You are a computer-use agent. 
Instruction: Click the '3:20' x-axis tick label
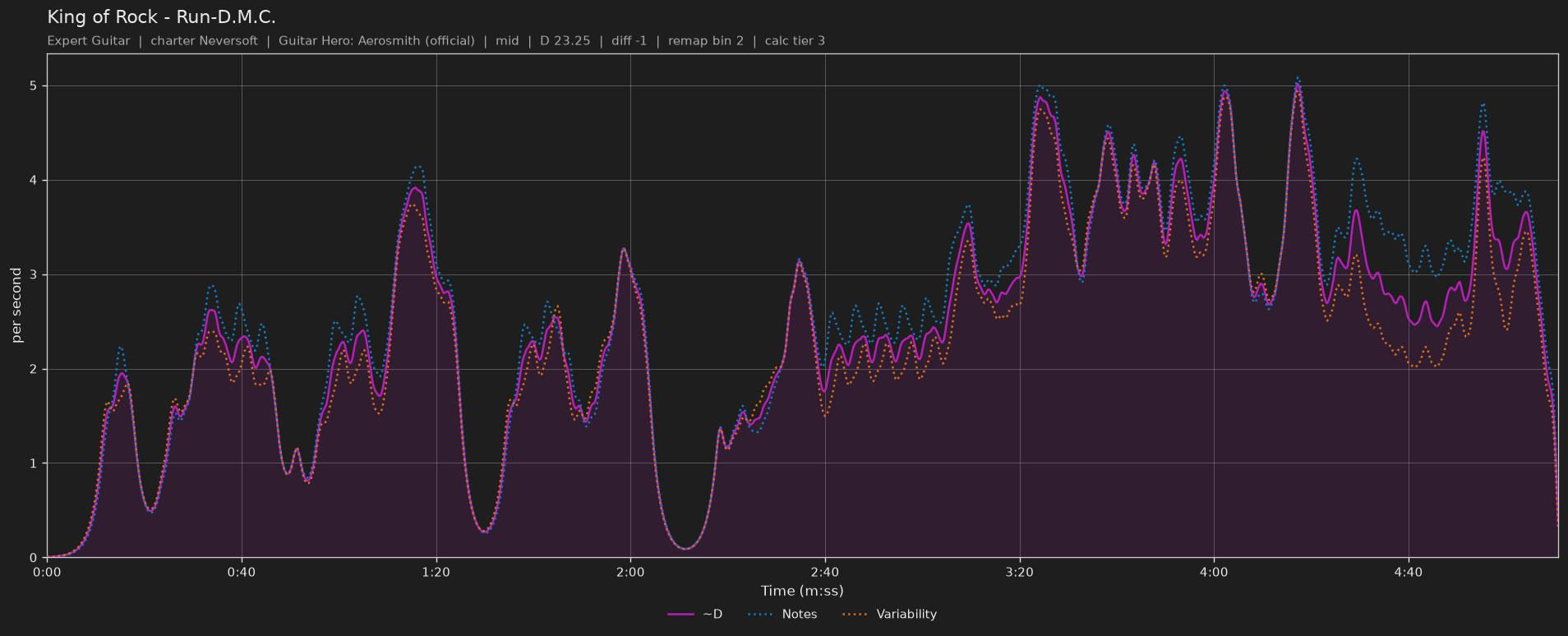coord(1019,572)
